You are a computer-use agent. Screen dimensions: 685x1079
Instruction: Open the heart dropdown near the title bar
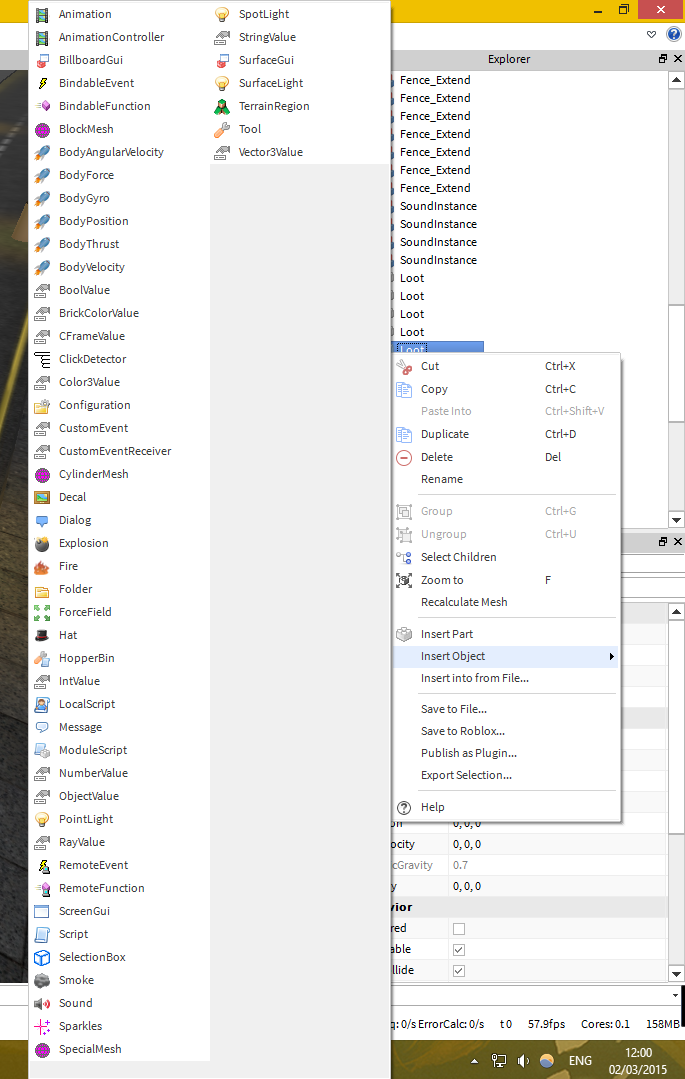[651, 34]
